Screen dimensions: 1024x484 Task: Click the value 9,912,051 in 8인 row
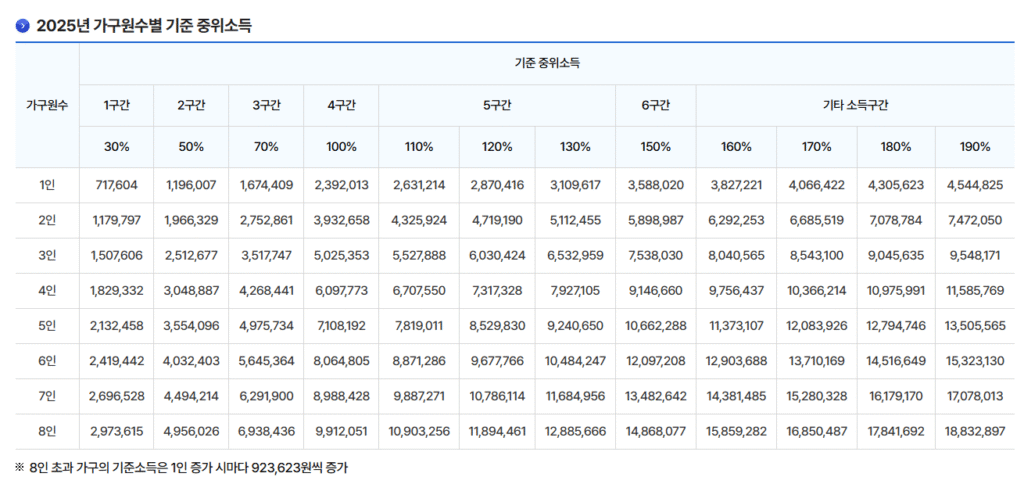point(341,432)
